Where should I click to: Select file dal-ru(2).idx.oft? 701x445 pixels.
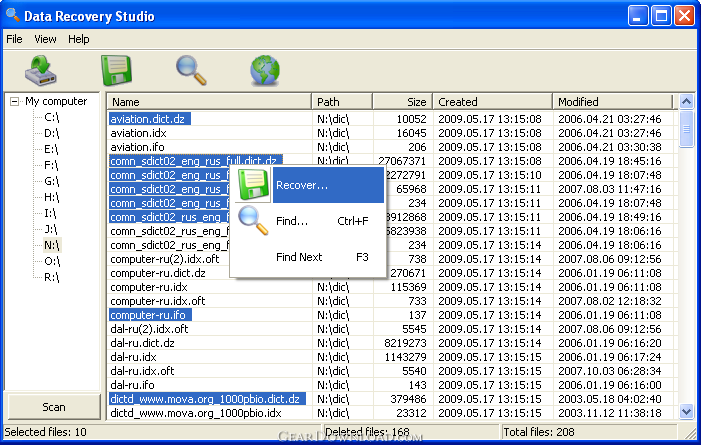(x=149, y=329)
